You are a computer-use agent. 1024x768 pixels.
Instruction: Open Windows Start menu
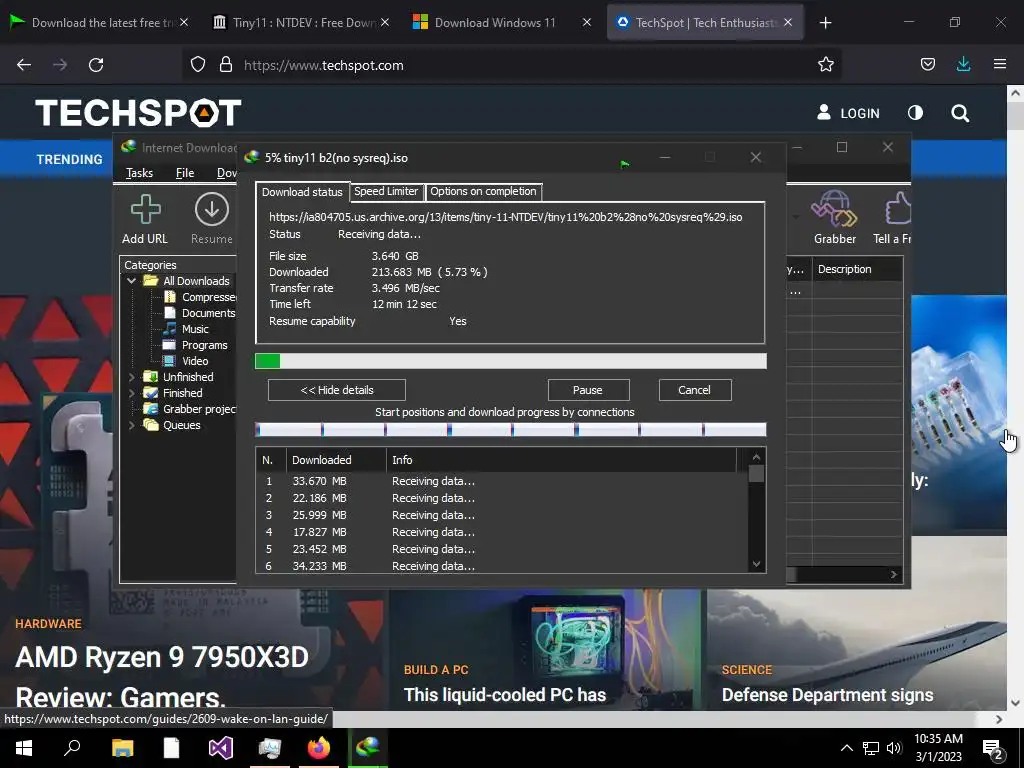pyautogui.click(x=24, y=748)
